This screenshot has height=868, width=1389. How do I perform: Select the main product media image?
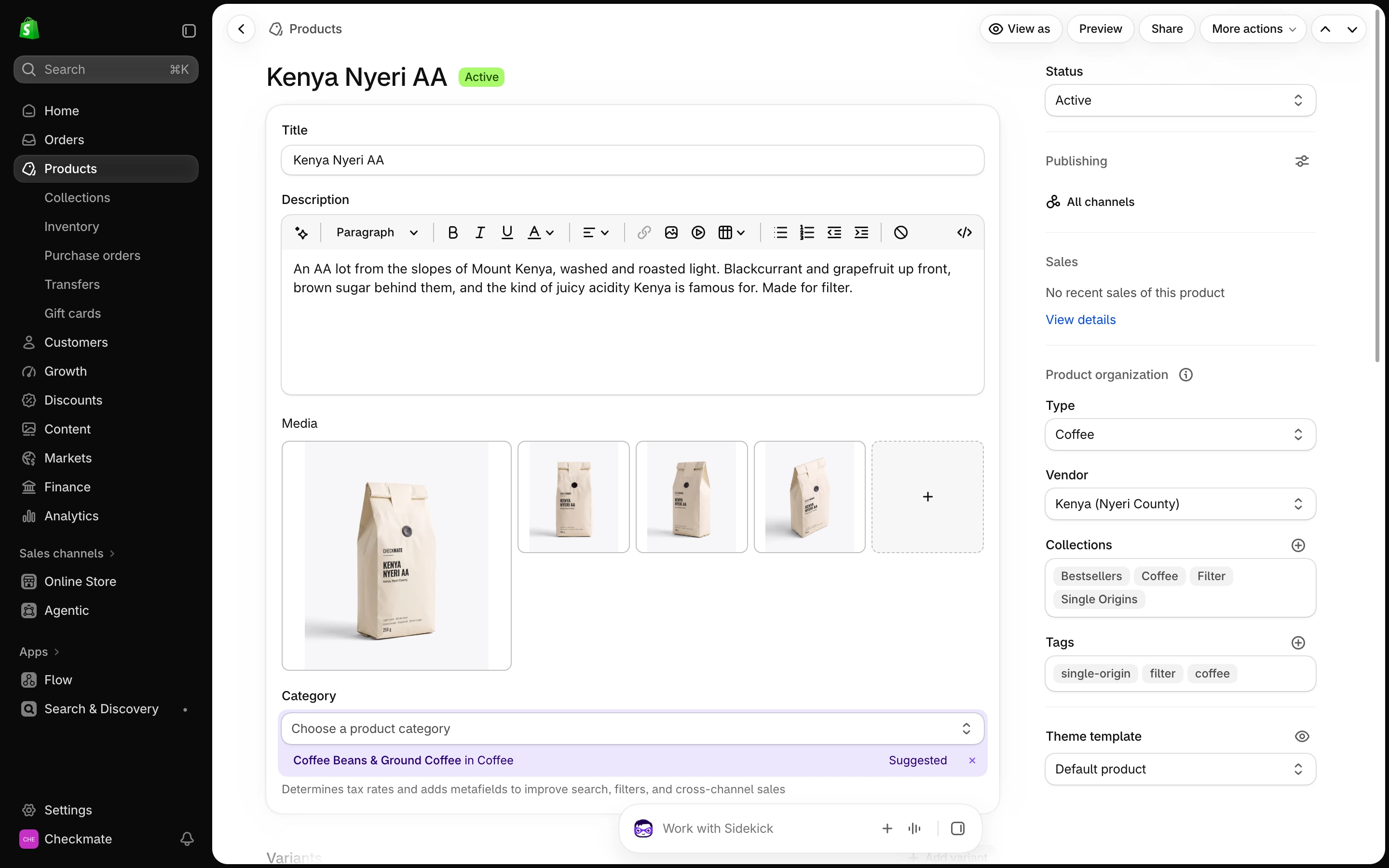396,556
